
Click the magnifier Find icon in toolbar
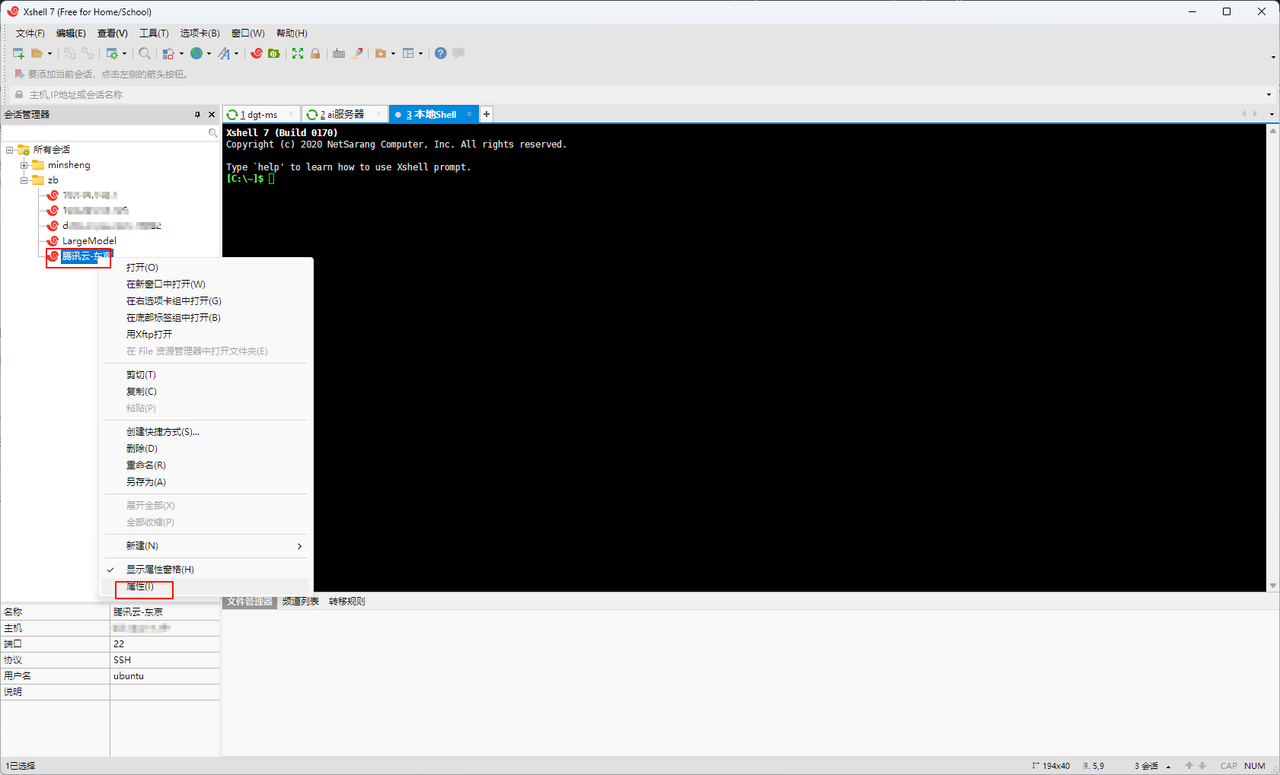click(x=145, y=53)
